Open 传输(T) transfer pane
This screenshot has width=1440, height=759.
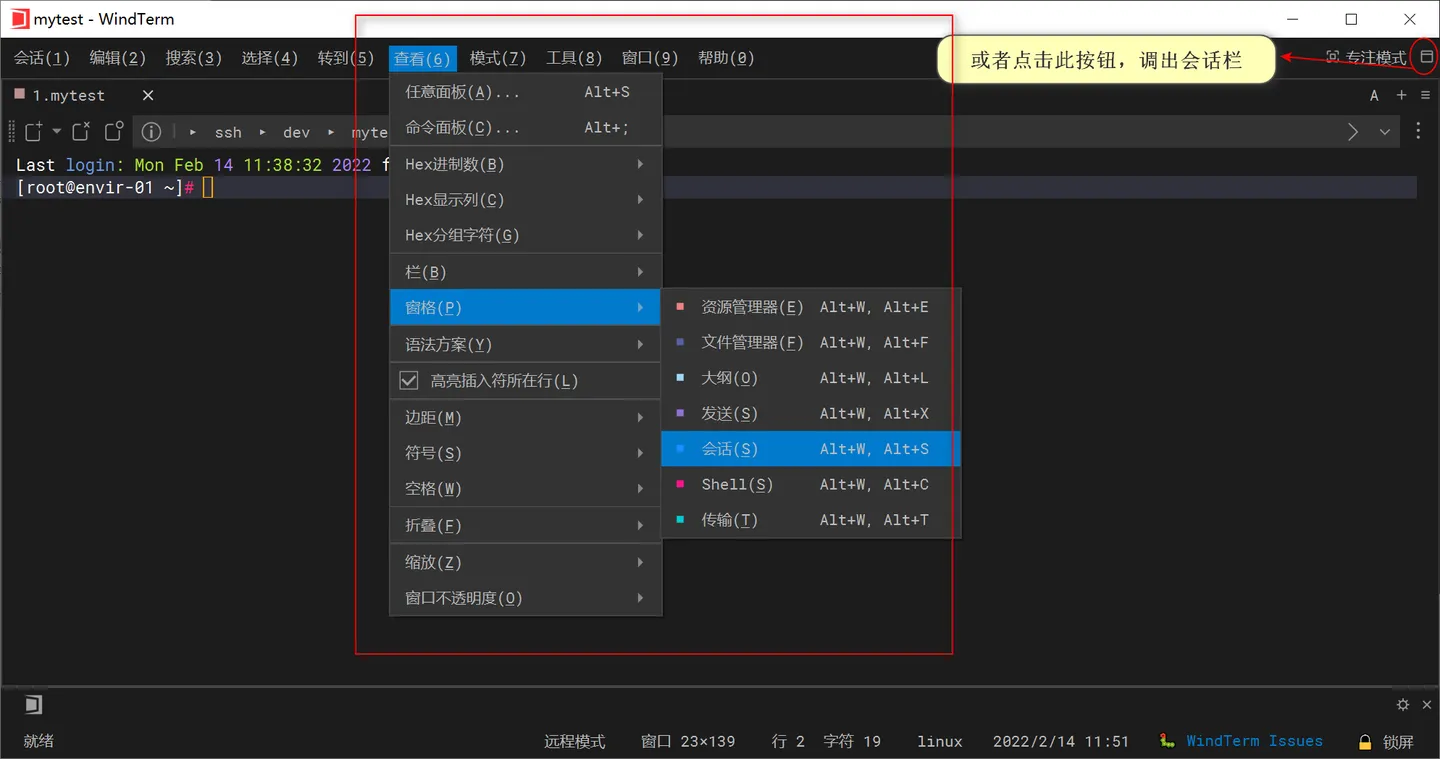click(811, 520)
